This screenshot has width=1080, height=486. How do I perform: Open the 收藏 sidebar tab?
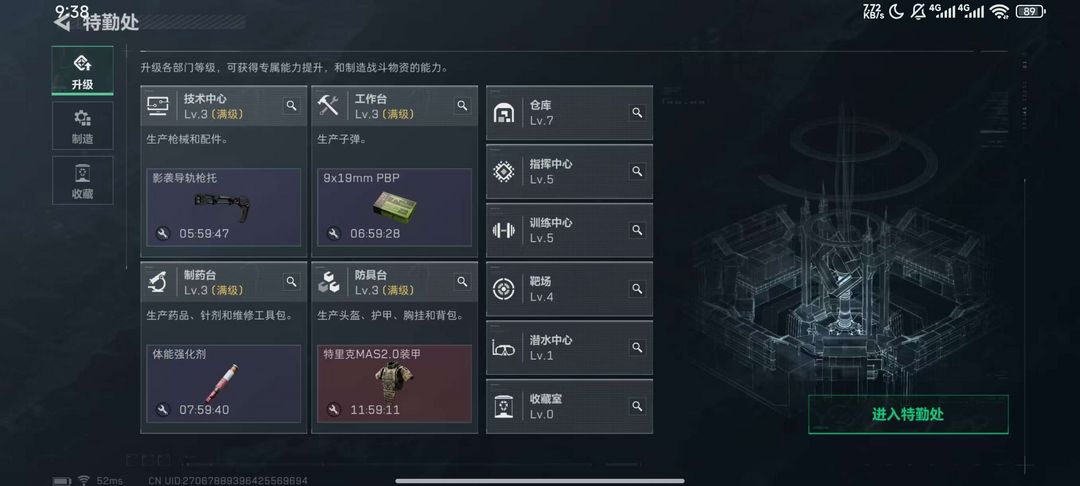click(x=83, y=180)
